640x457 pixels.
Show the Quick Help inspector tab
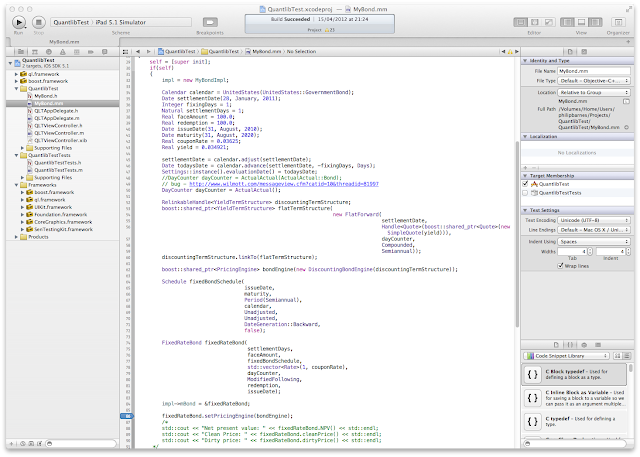click(x=584, y=52)
